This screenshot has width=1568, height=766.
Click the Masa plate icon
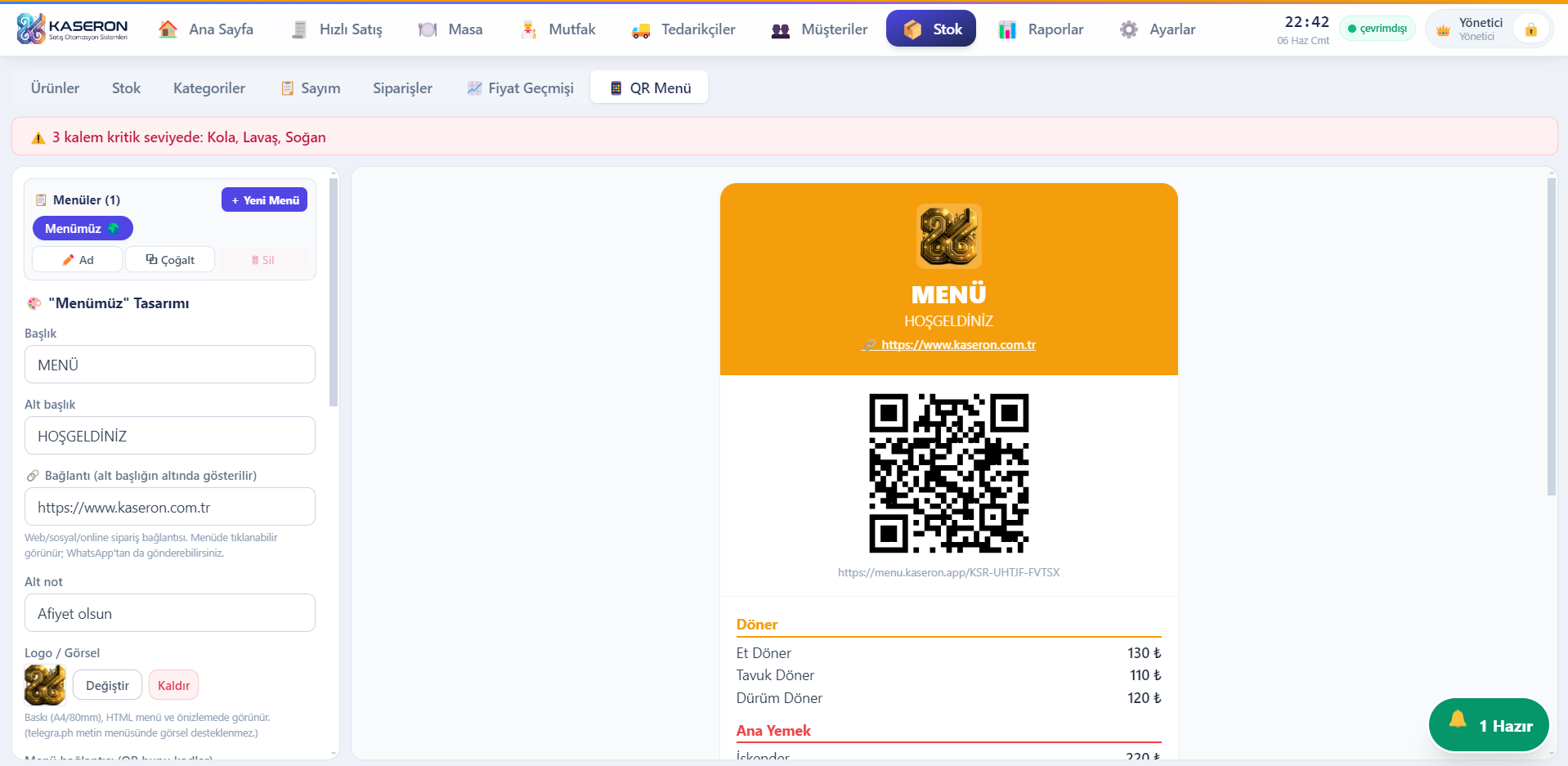(x=428, y=29)
